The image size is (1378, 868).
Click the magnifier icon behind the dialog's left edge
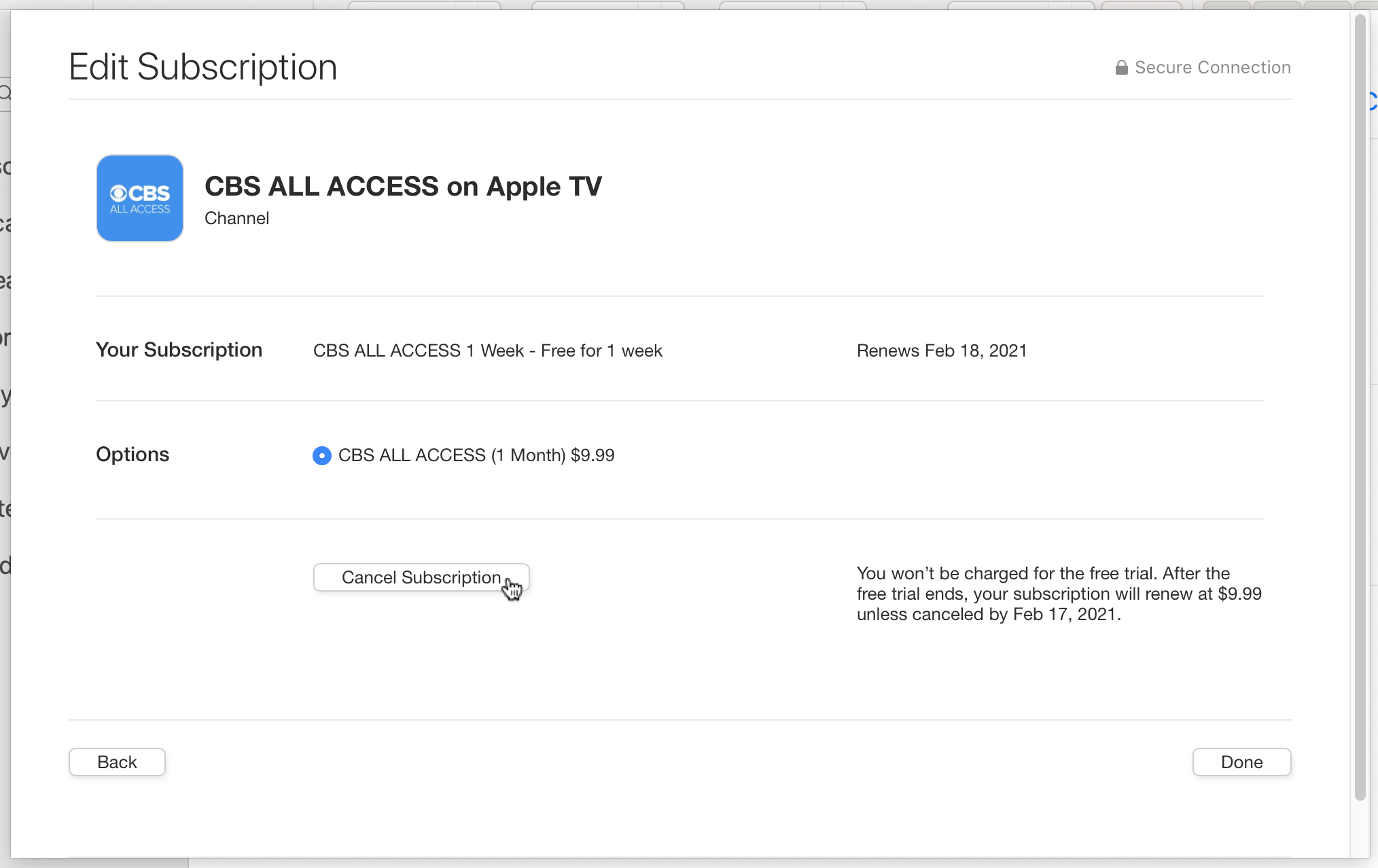[5, 92]
